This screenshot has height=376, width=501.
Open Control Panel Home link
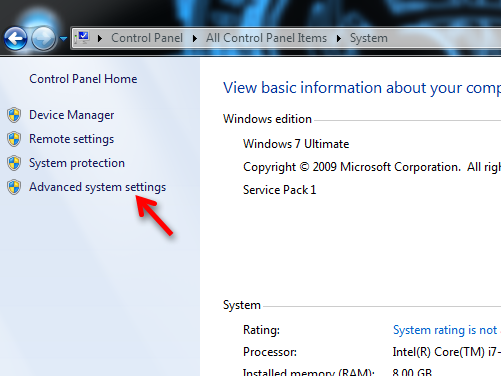83,79
